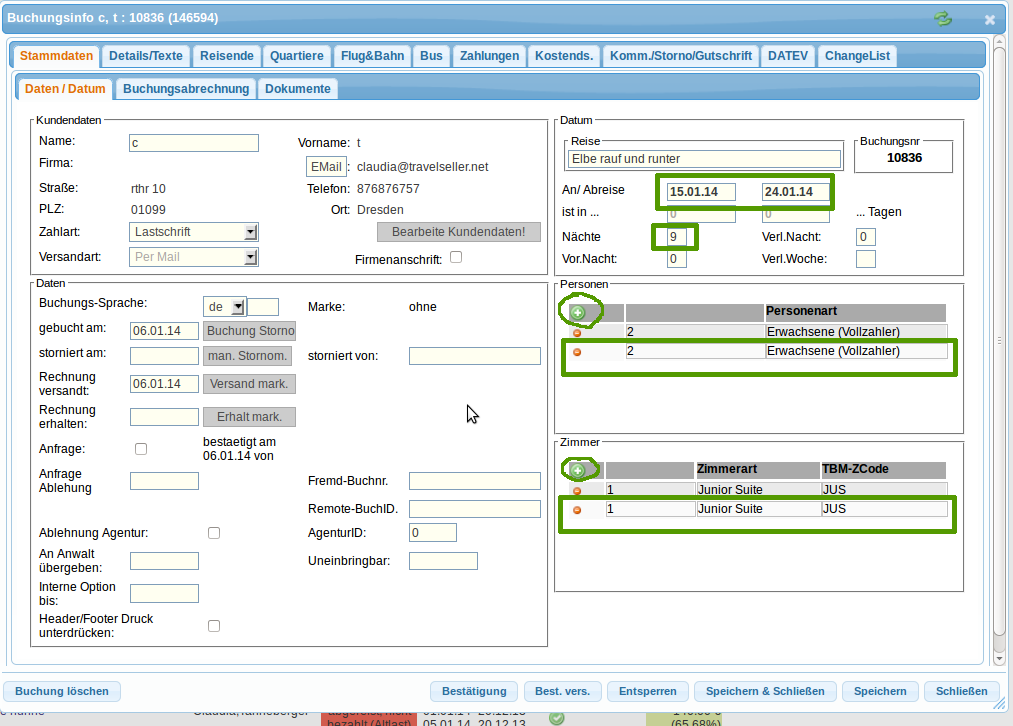Screen dimensions: 1013x726
Task: Click the green refresh icon in title bar
Action: (942, 18)
